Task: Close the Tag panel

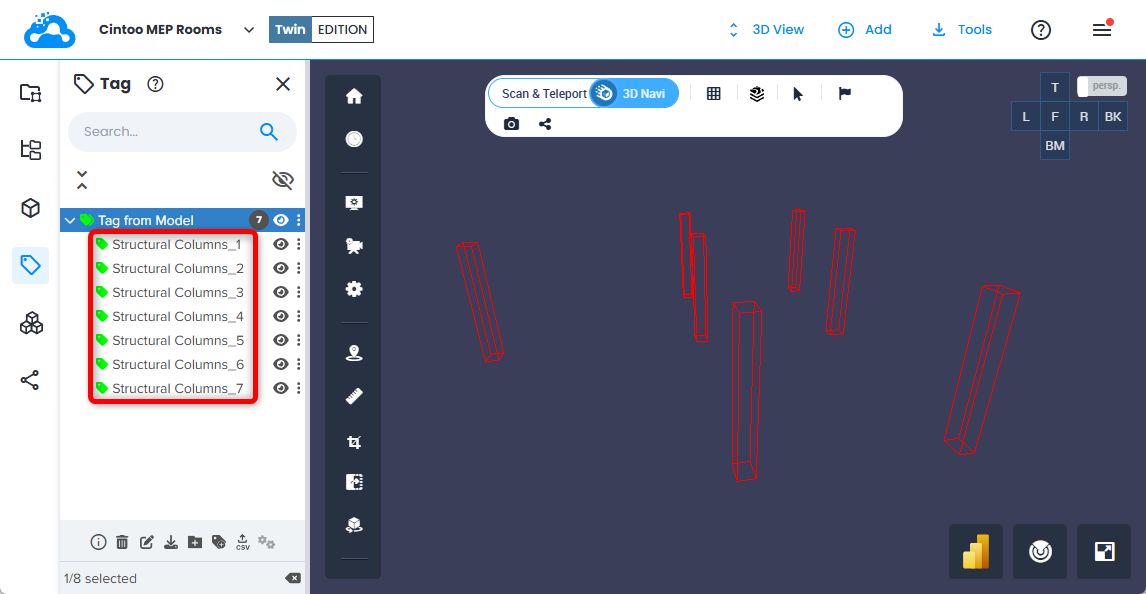Action: point(283,84)
